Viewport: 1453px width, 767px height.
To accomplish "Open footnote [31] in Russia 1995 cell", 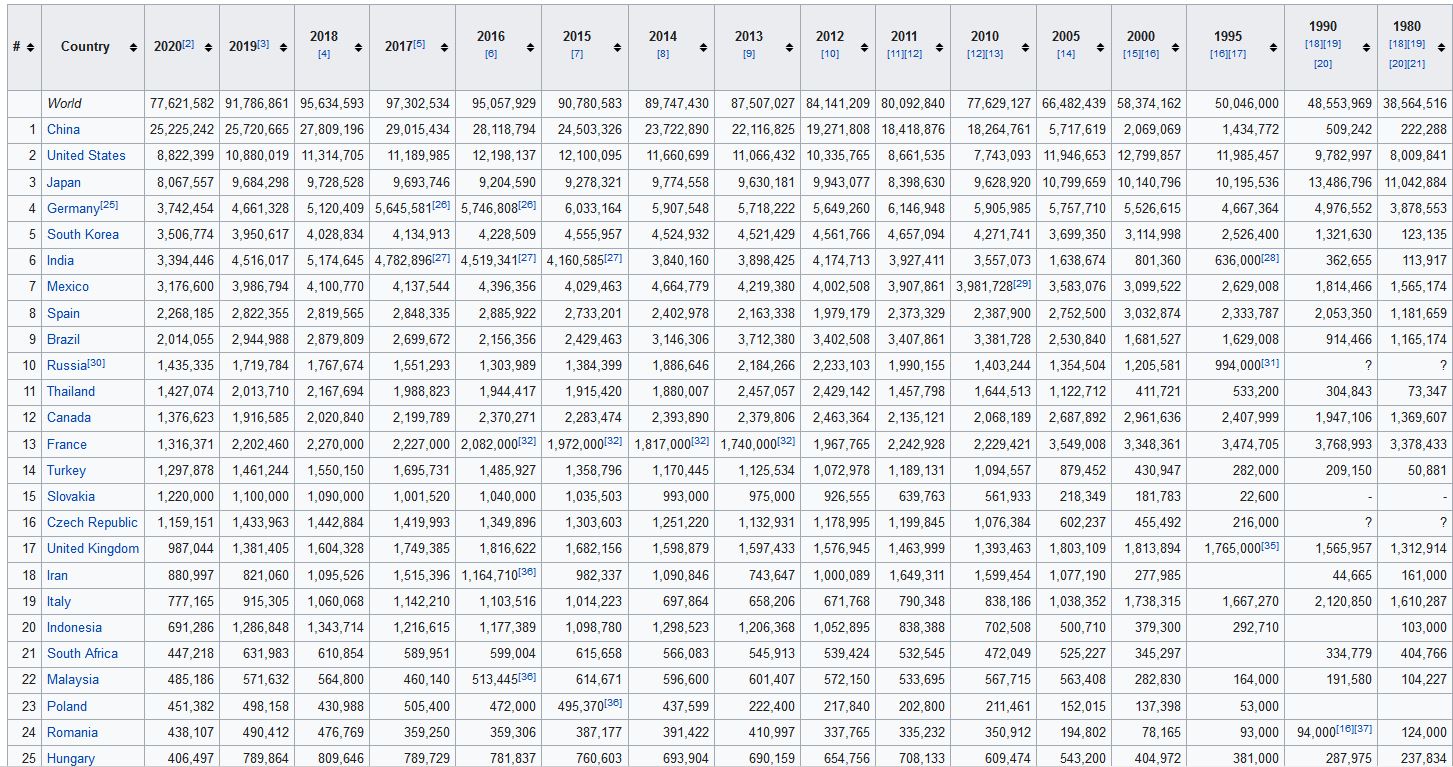I will point(1270,362).
